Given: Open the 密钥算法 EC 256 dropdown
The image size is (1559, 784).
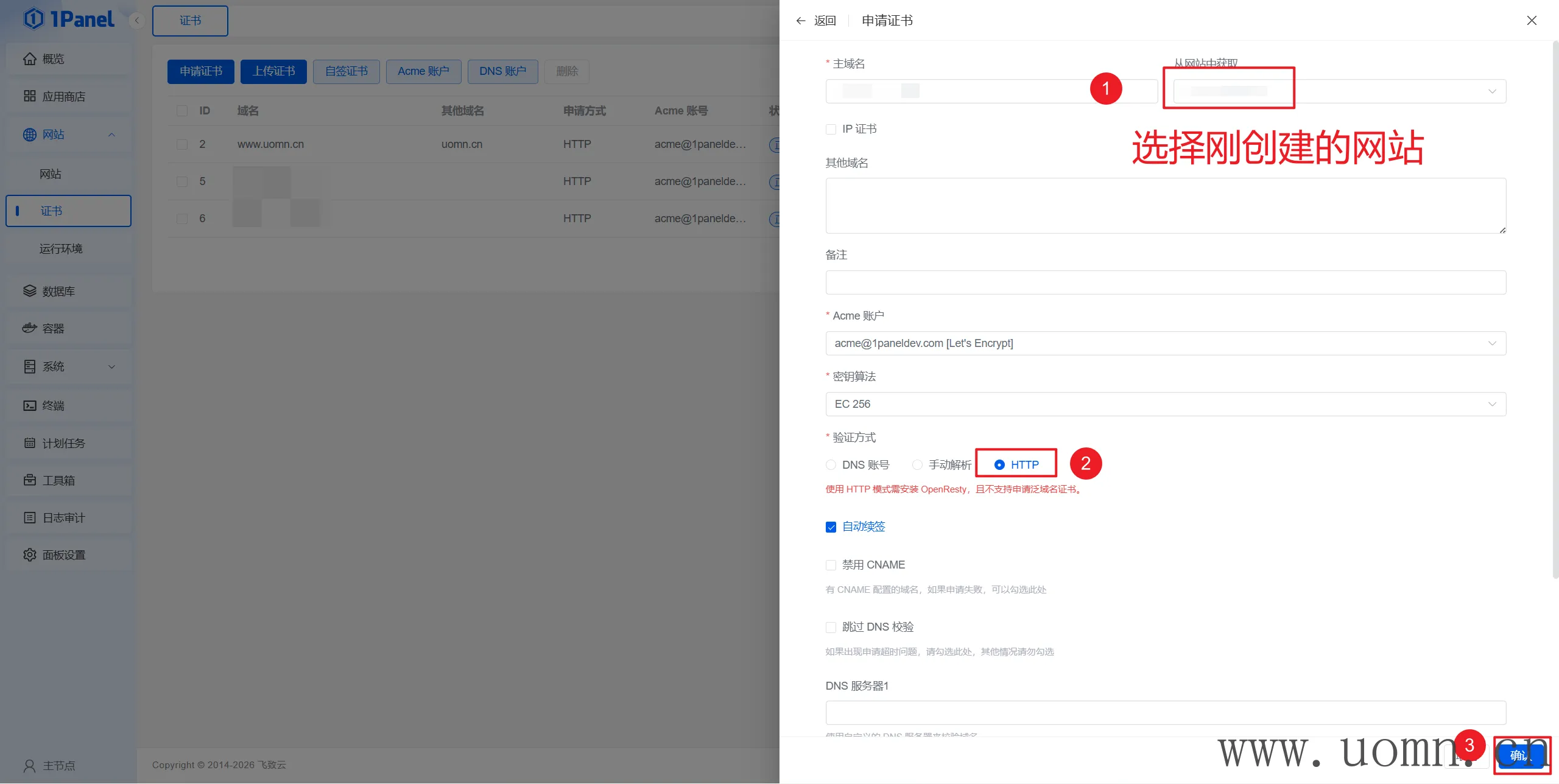Looking at the screenshot, I should pyautogui.click(x=1165, y=404).
